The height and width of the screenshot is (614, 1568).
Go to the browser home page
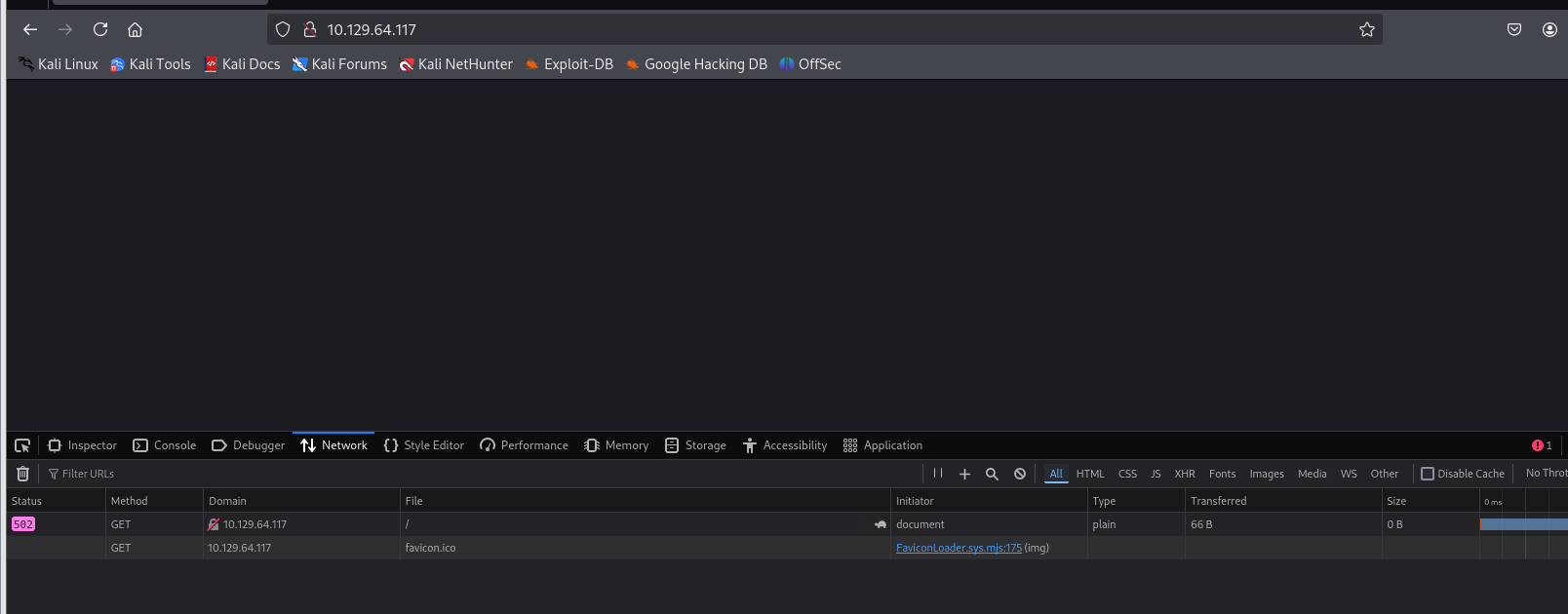coord(136,30)
